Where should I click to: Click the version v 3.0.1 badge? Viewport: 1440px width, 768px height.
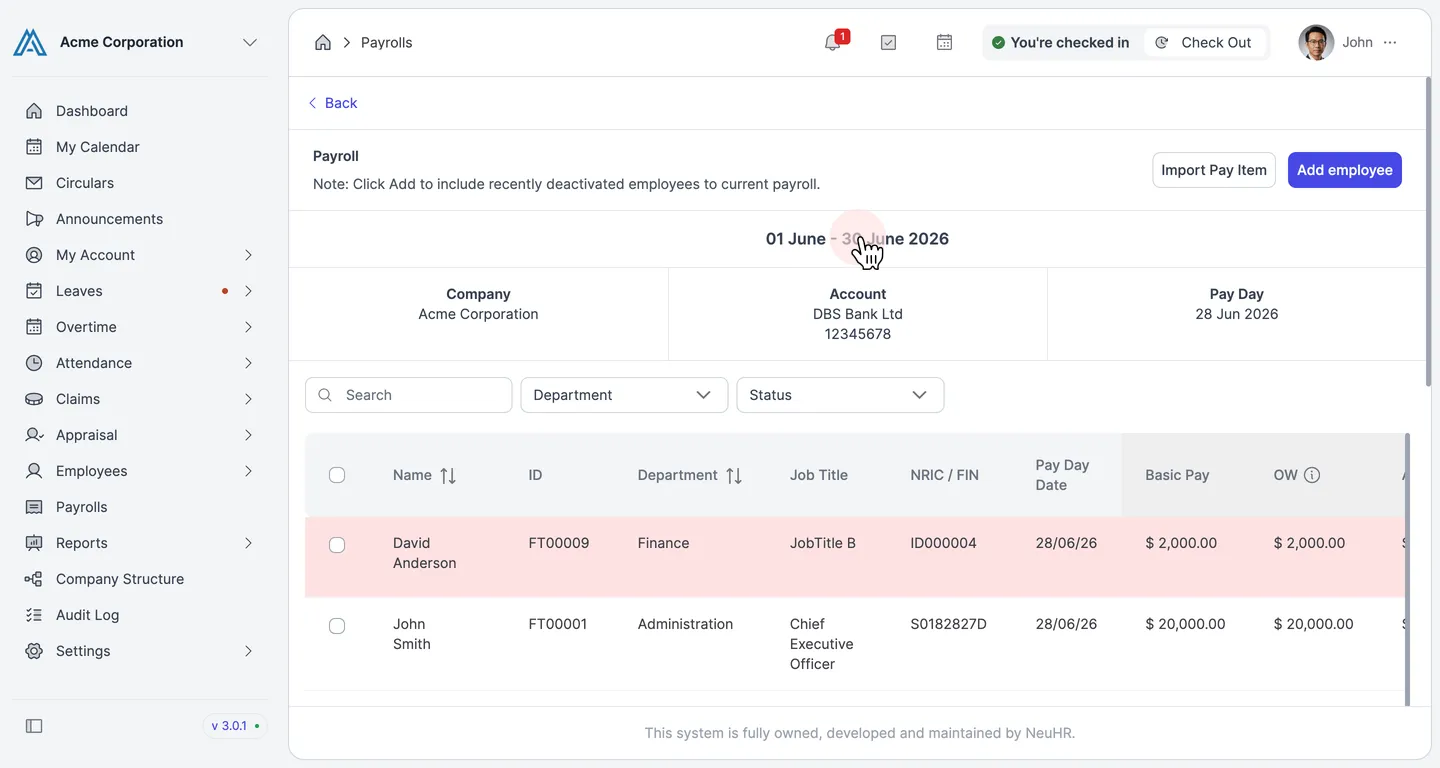point(235,726)
